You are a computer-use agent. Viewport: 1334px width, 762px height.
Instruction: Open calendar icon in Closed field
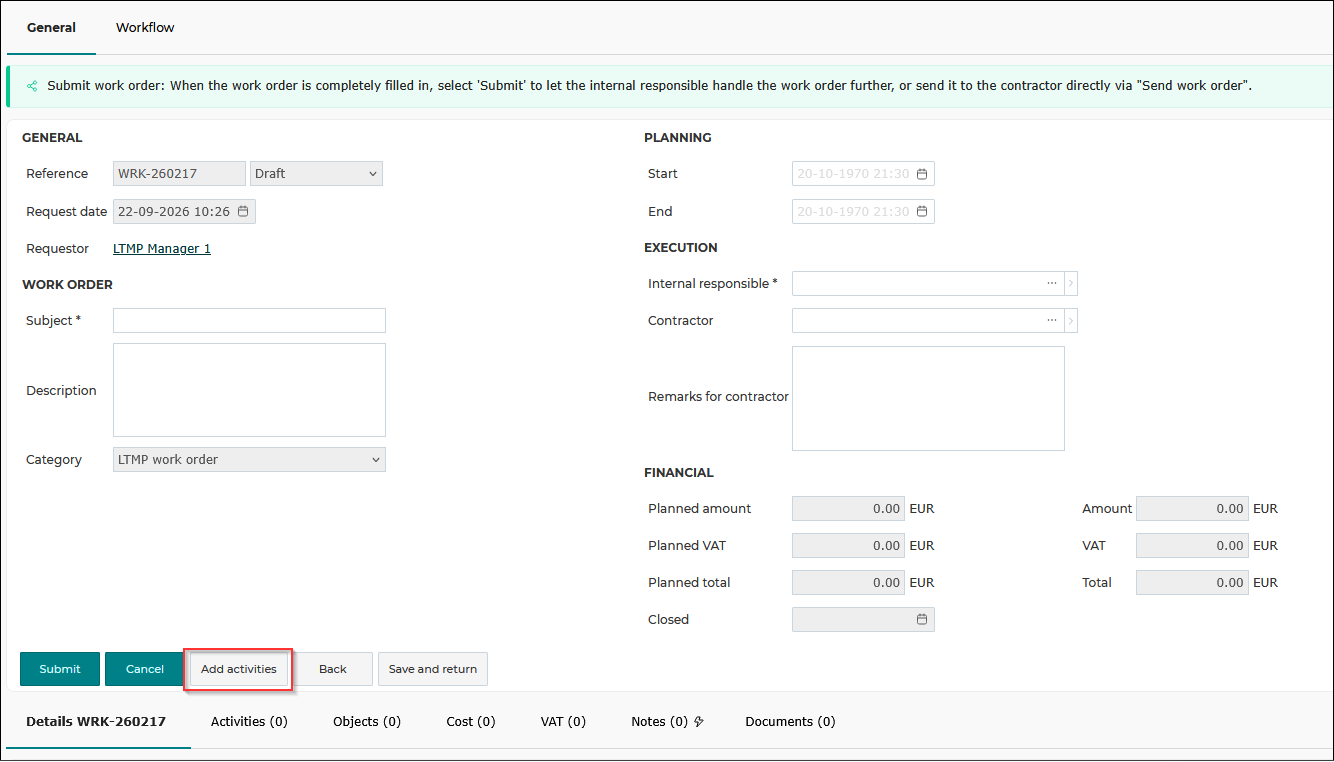coord(922,620)
